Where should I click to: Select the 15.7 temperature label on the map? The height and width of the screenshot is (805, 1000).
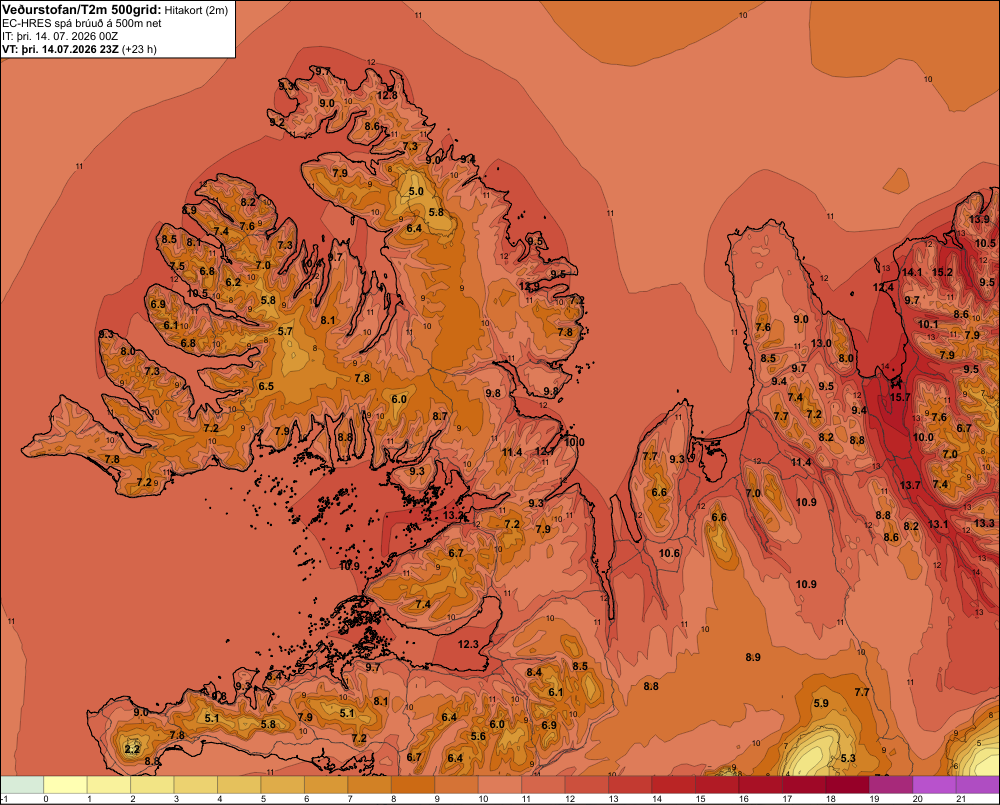click(900, 397)
